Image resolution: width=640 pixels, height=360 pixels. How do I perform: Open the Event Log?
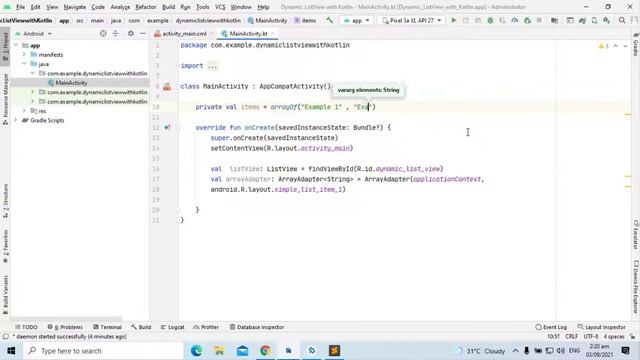pyautogui.click(x=551, y=327)
